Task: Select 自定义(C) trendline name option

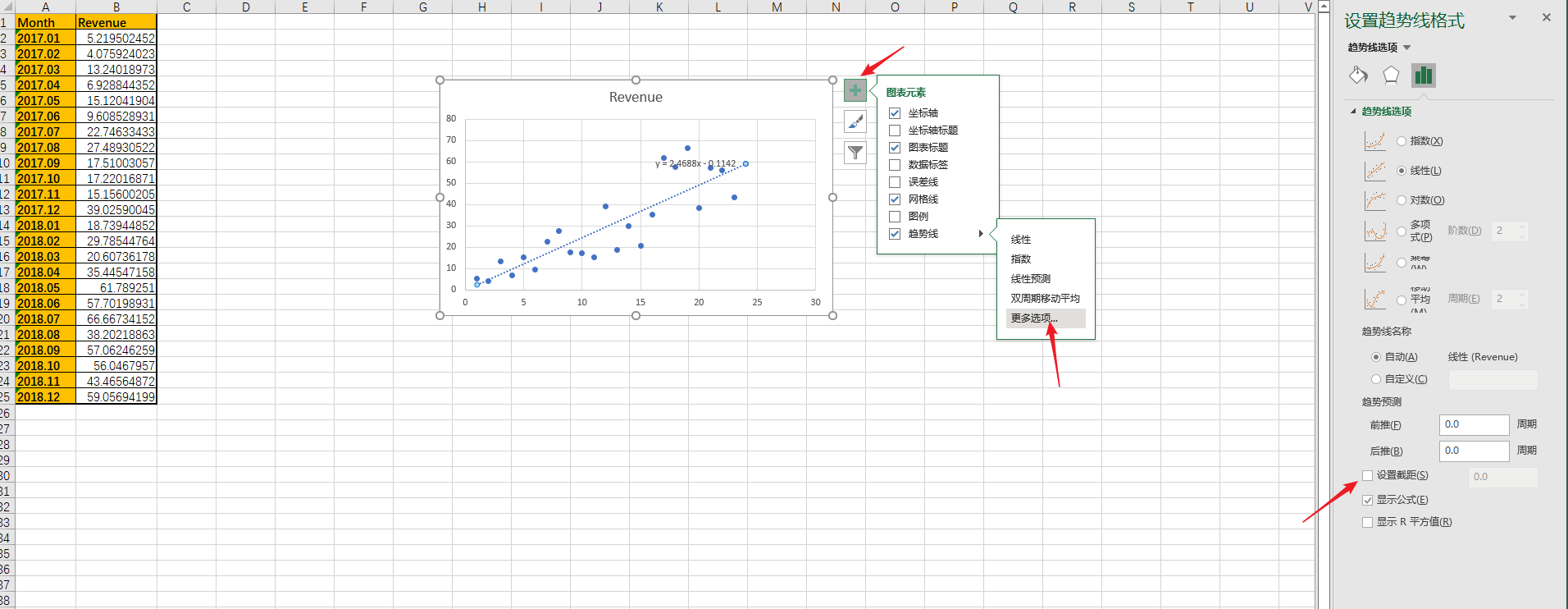Action: coord(1376,379)
